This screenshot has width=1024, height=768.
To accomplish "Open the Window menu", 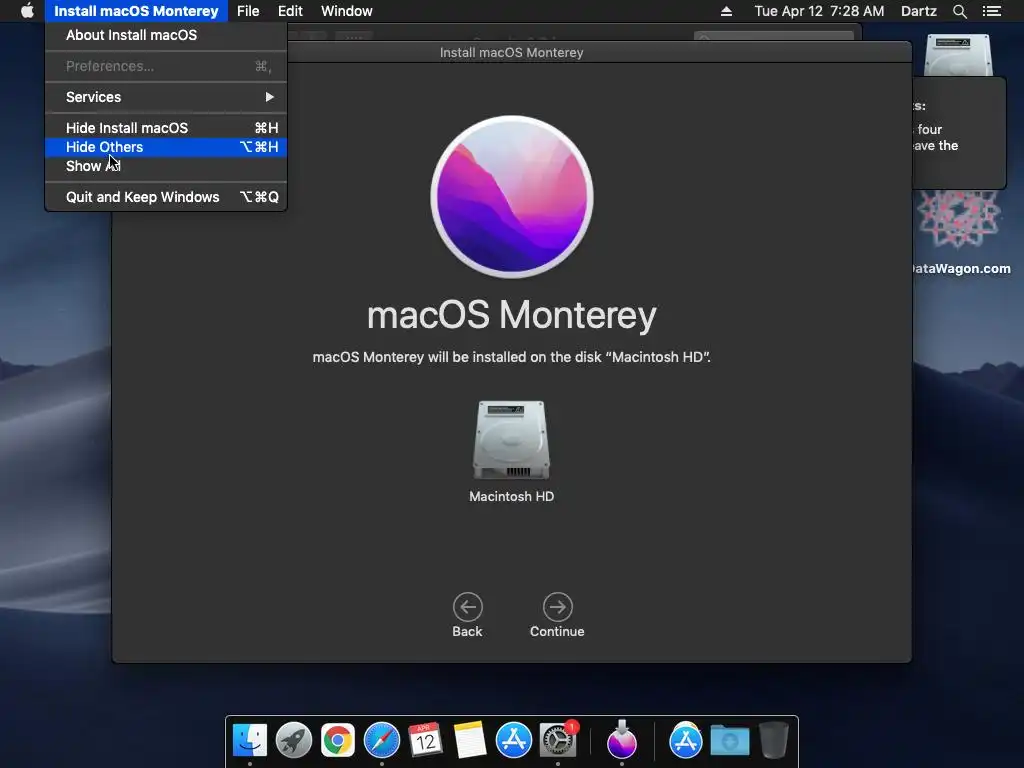I will click(347, 11).
